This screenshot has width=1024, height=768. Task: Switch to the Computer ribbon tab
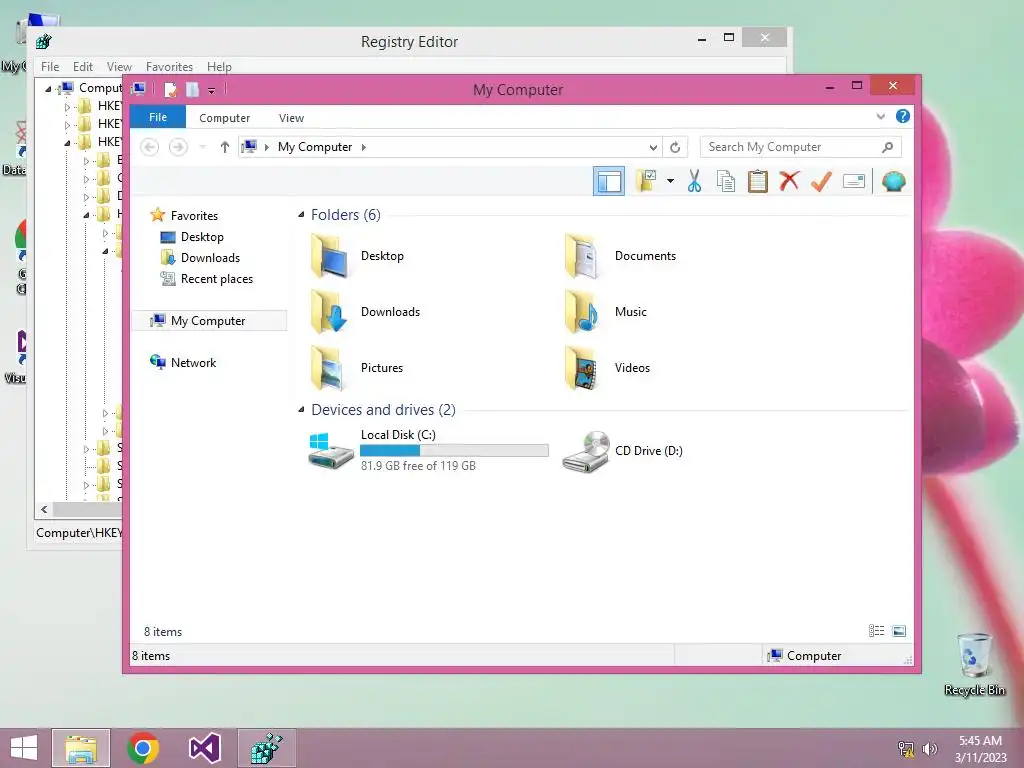click(225, 118)
